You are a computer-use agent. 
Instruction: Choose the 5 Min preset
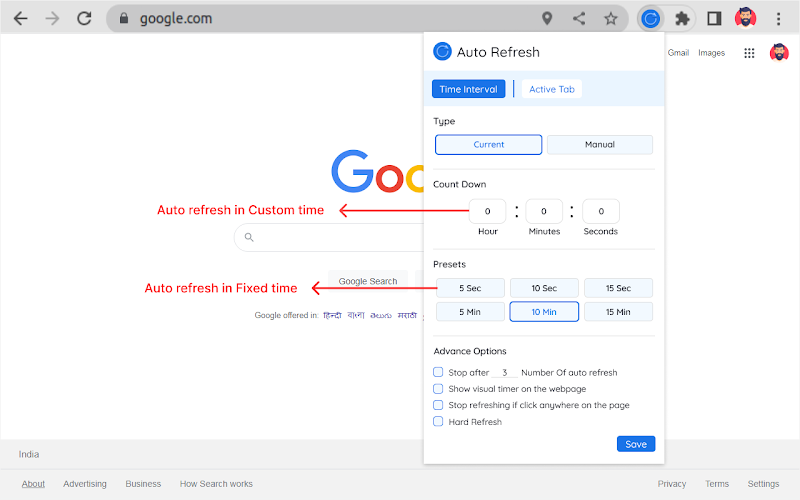point(470,312)
